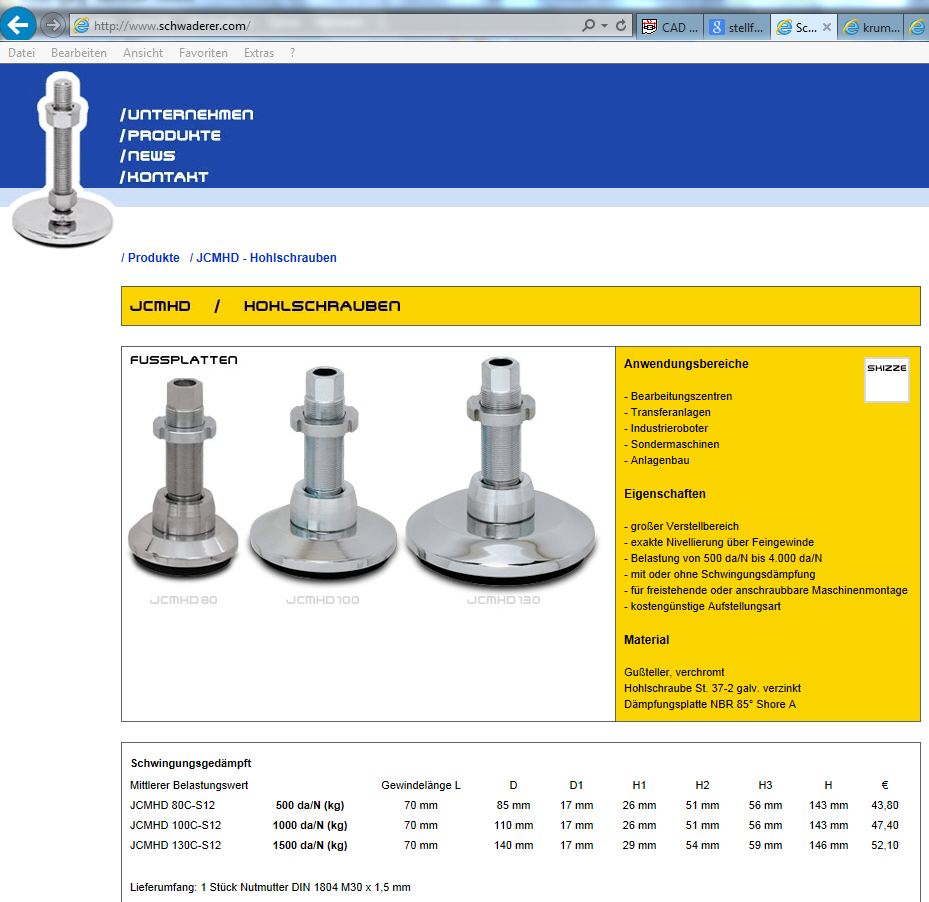Screen dimensions: 929x902
Task: Go back with the browser back arrow
Action: pos(18,25)
